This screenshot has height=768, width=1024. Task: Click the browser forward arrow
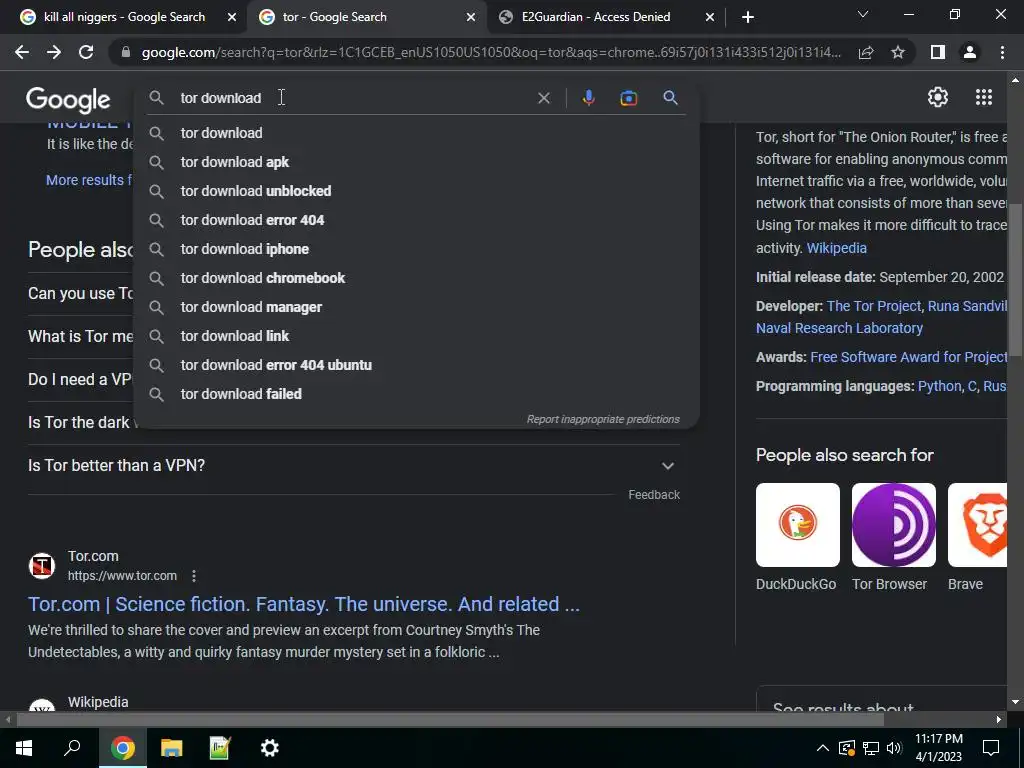(x=54, y=52)
